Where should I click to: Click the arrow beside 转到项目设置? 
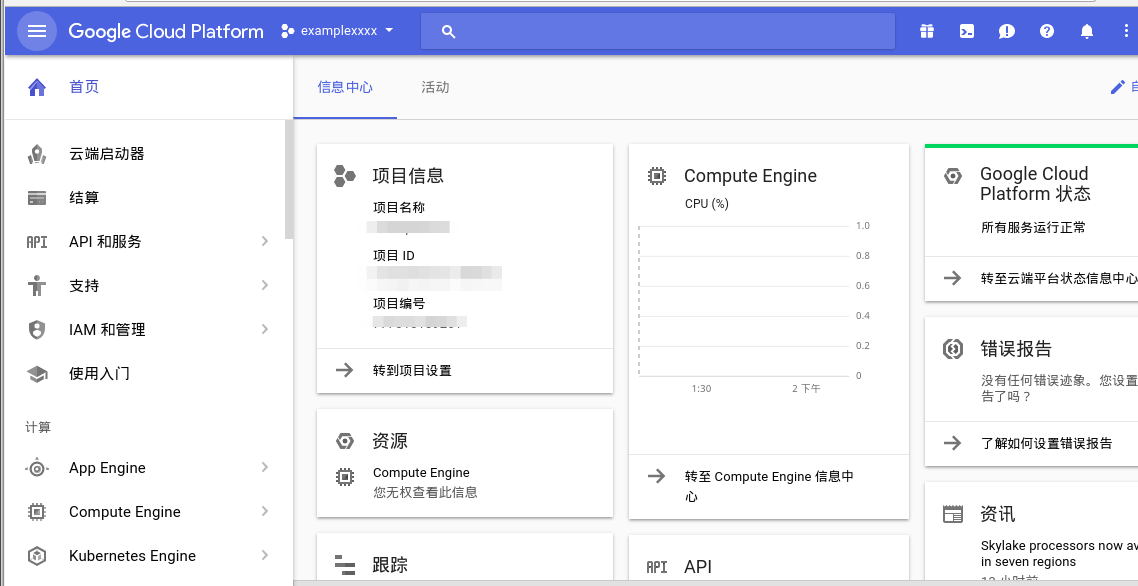[345, 370]
